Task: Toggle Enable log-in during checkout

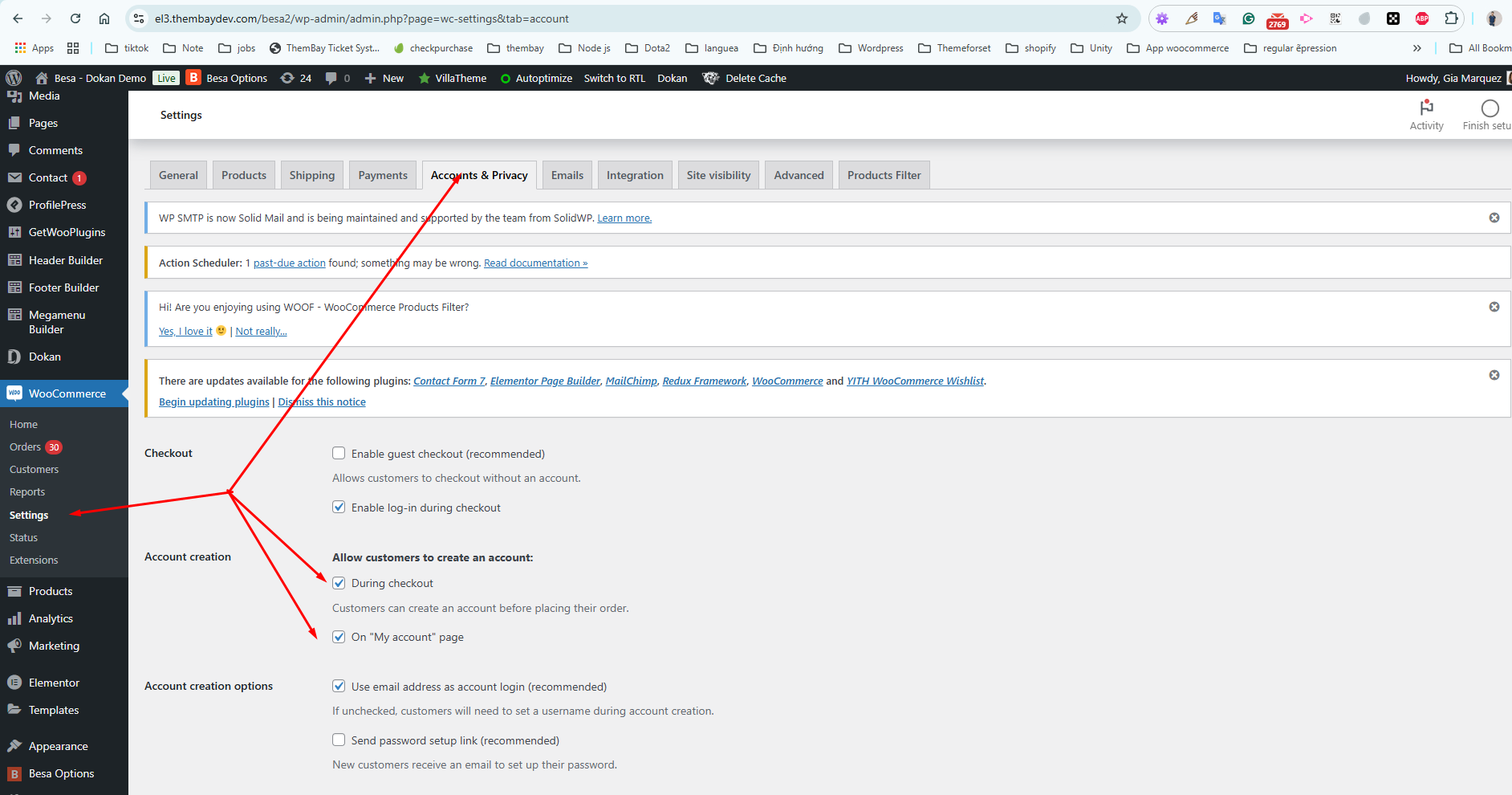Action: tap(339, 507)
